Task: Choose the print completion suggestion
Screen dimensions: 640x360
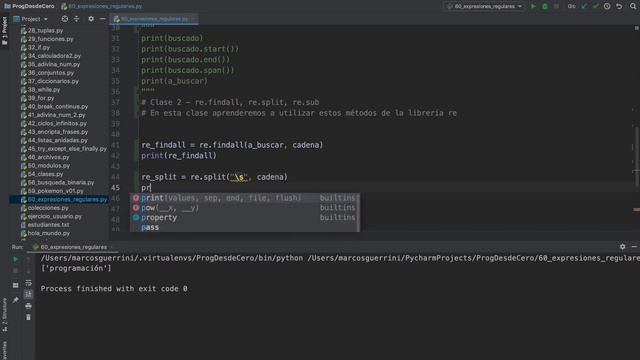Action: [x=245, y=198]
